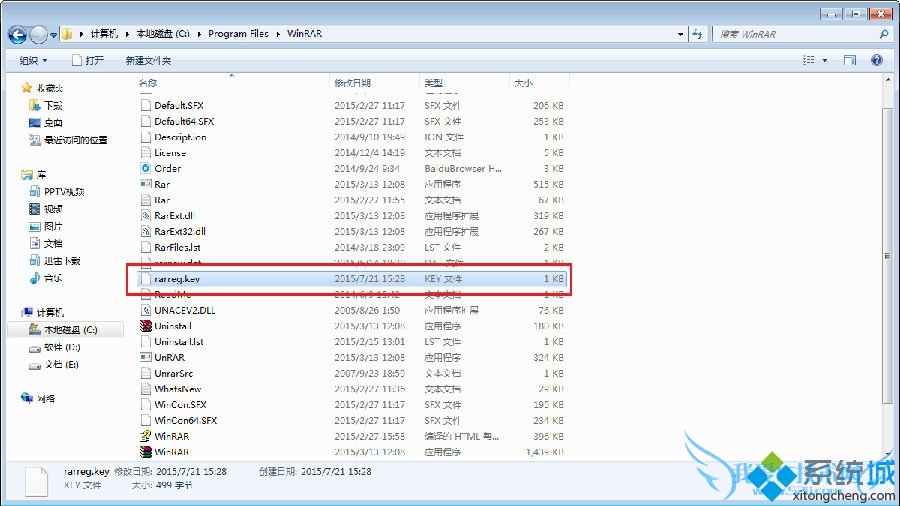900x506 pixels.
Task: Select the UNACEV2.DLL file icon
Action: tap(146, 310)
